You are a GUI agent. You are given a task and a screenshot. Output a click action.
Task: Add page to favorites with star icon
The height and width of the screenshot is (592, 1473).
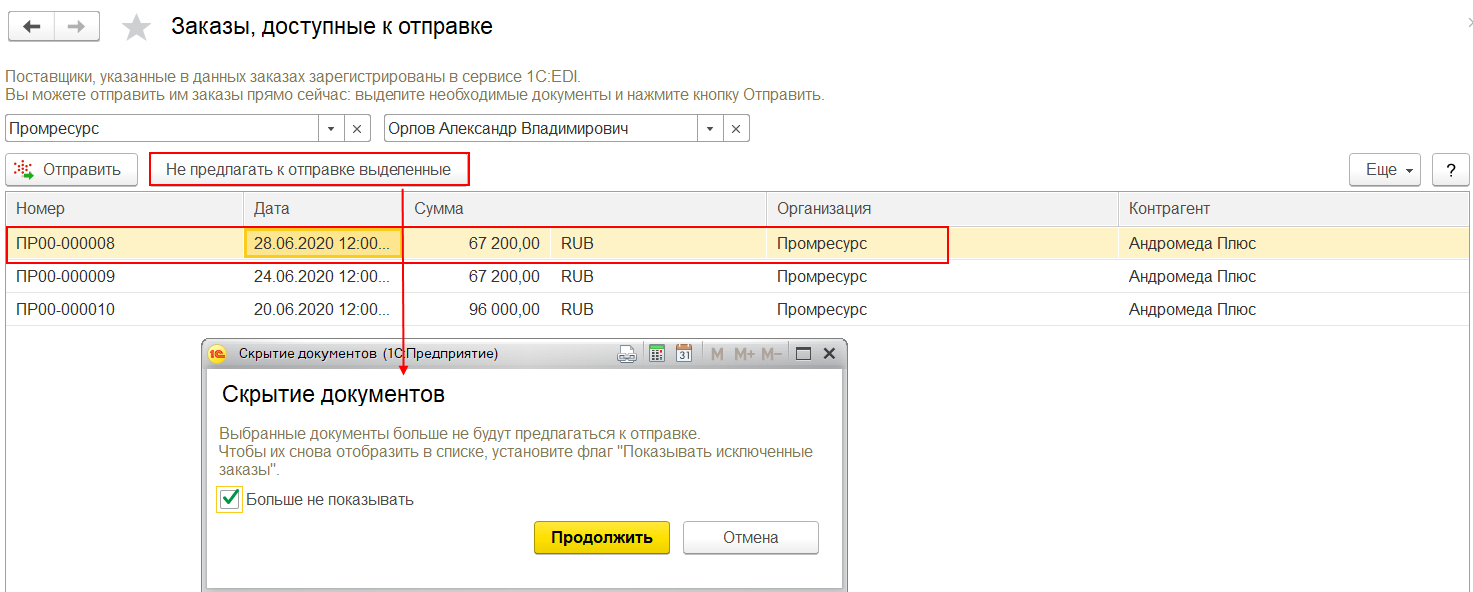[136, 27]
